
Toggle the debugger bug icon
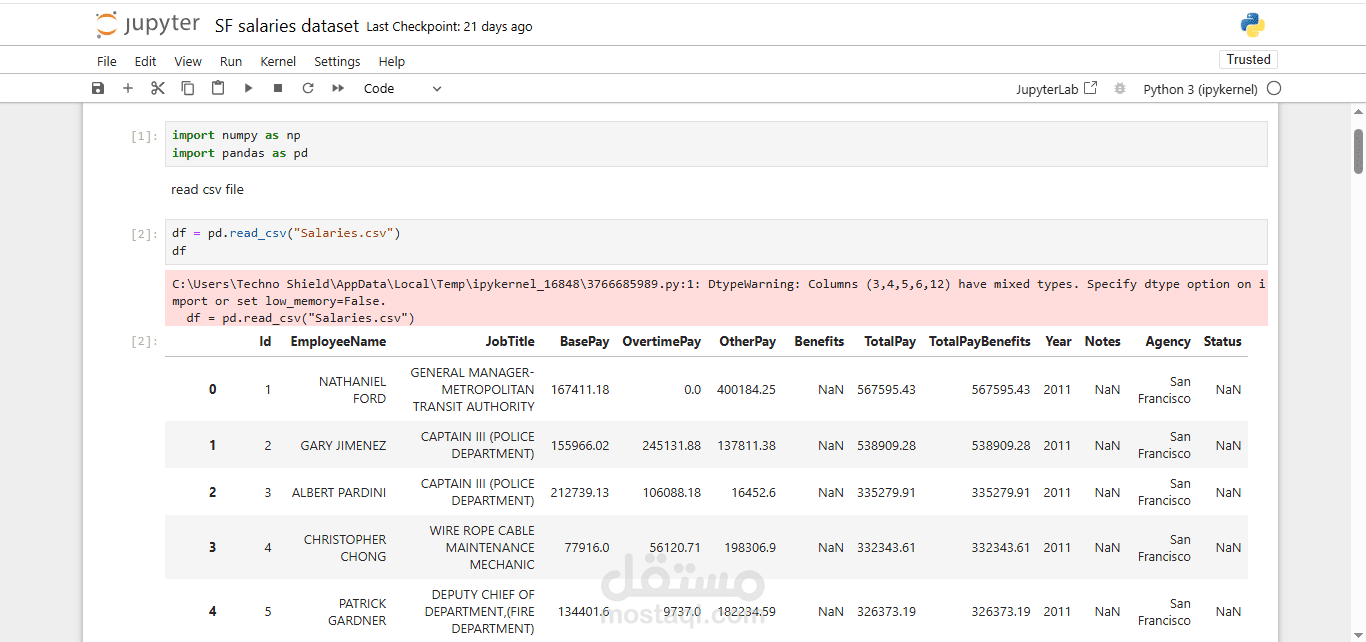tap(1120, 88)
